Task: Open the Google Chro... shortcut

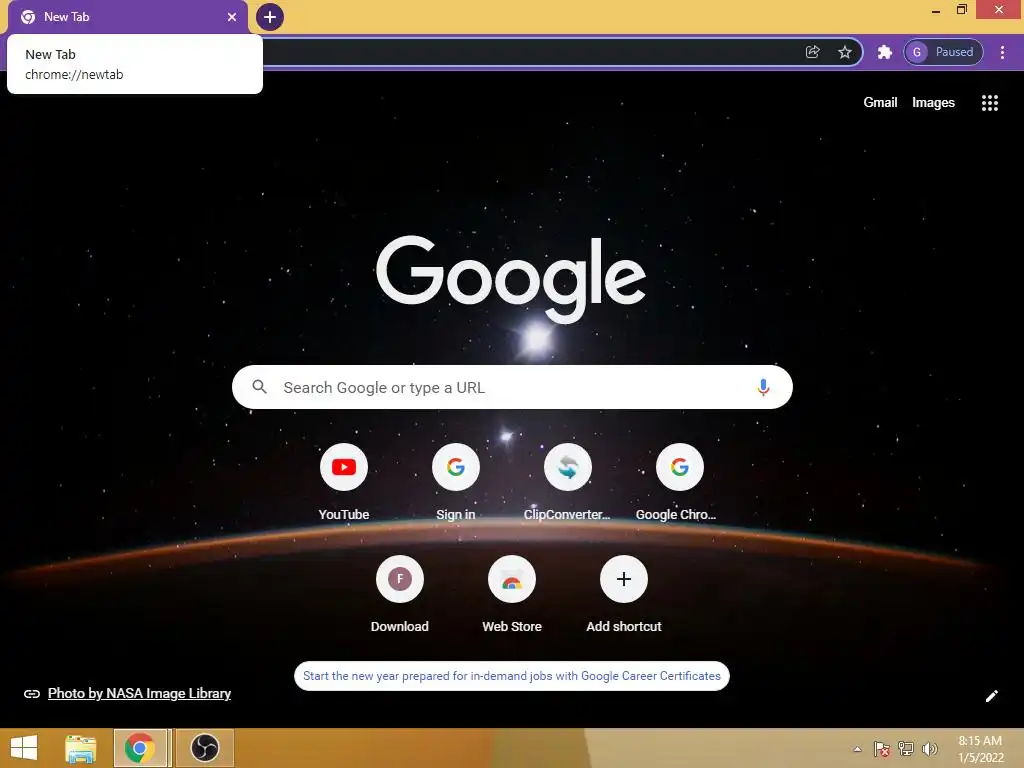Action: click(679, 483)
